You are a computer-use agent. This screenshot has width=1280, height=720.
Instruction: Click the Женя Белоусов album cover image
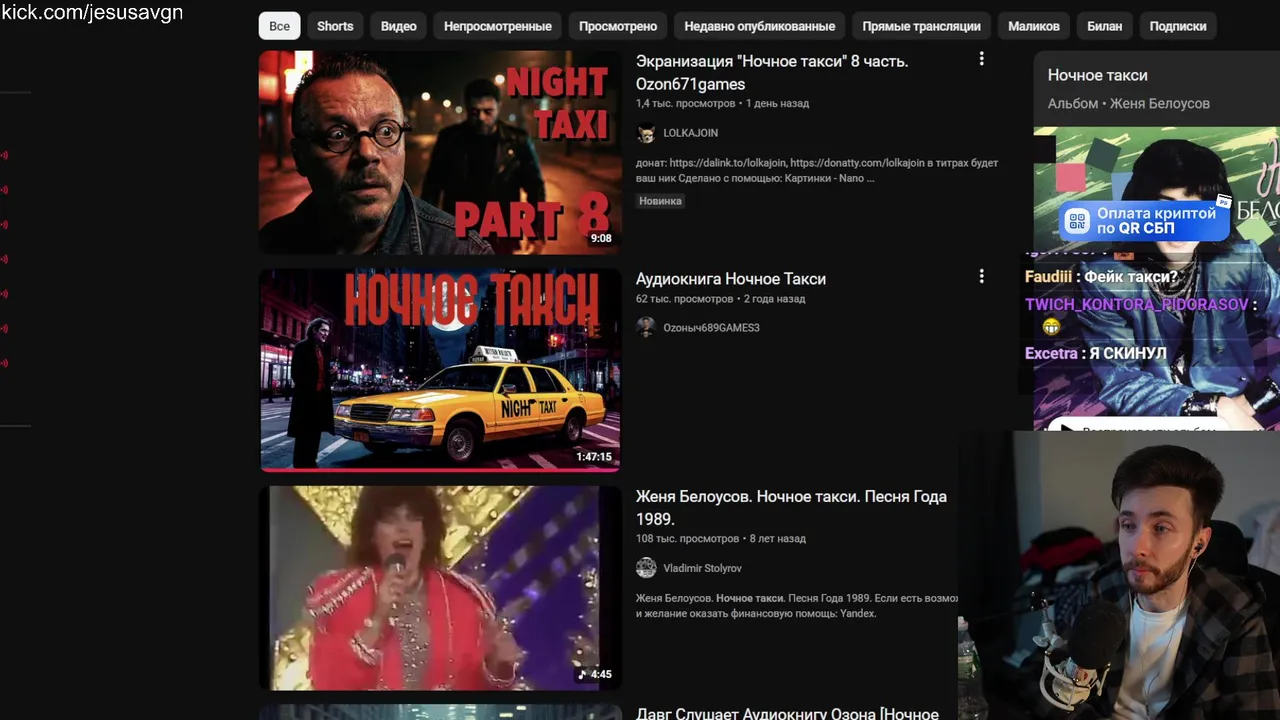pos(1156,278)
